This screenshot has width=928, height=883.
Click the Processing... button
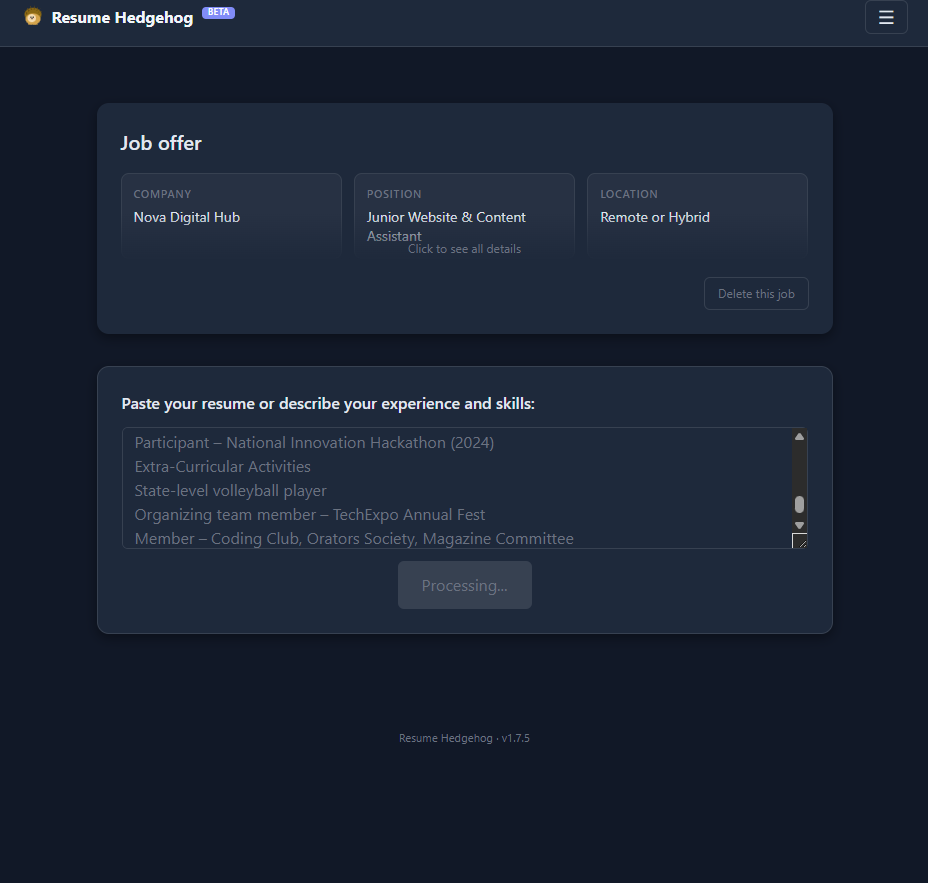pos(464,585)
